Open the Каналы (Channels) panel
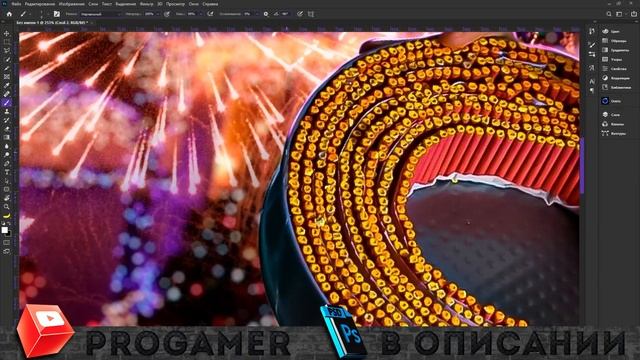Viewport: 640px width, 360px height. (613, 124)
